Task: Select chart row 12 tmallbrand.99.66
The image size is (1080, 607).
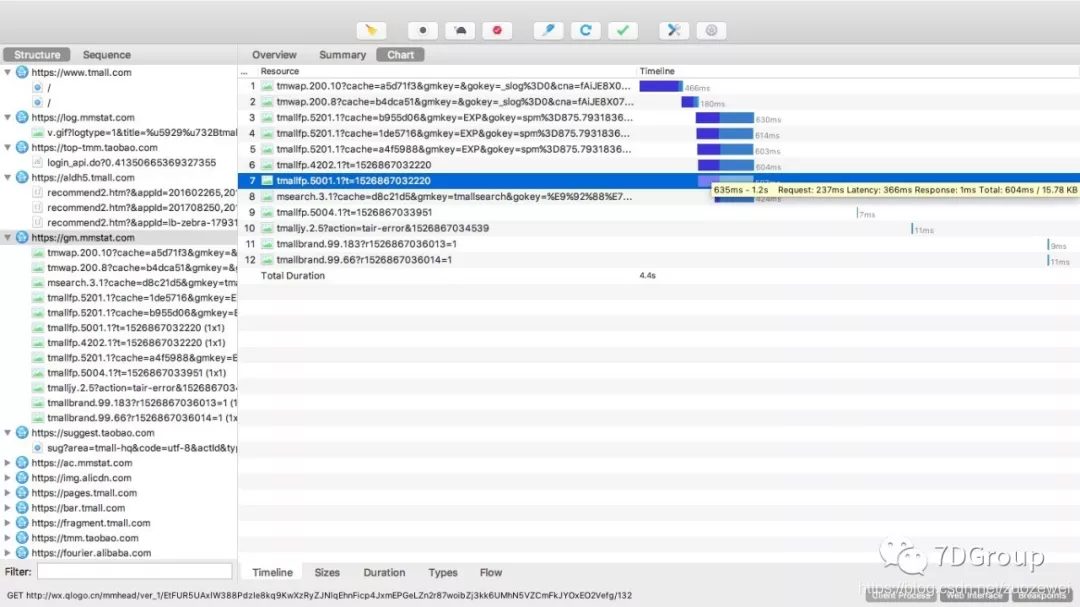Action: point(658,260)
